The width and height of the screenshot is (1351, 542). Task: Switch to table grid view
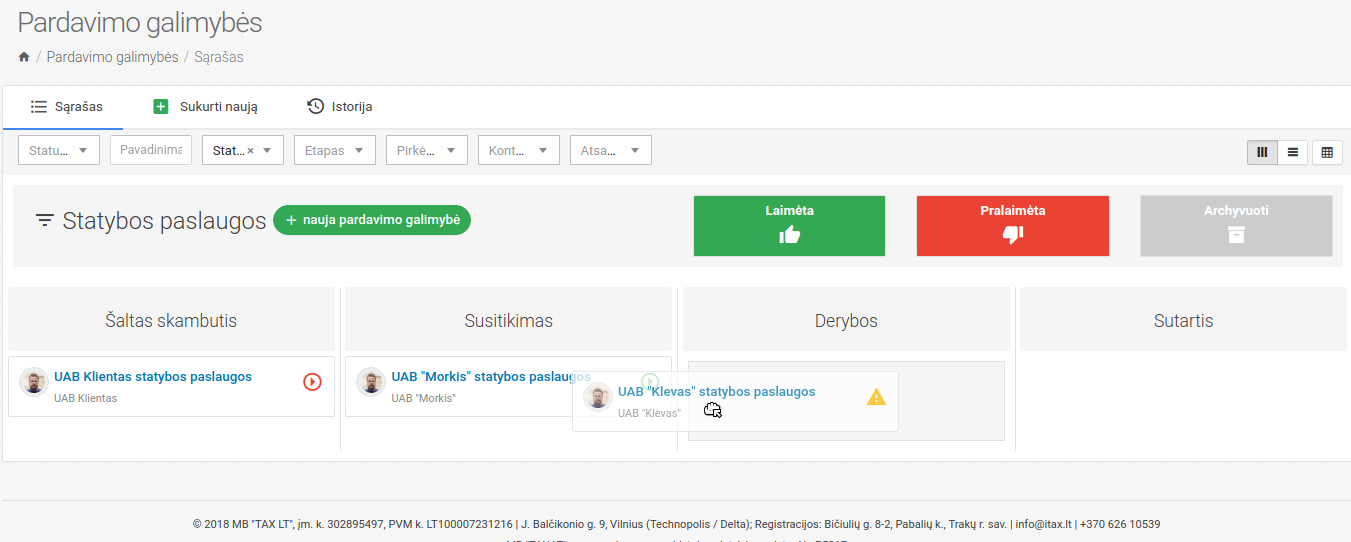[x=1327, y=152]
